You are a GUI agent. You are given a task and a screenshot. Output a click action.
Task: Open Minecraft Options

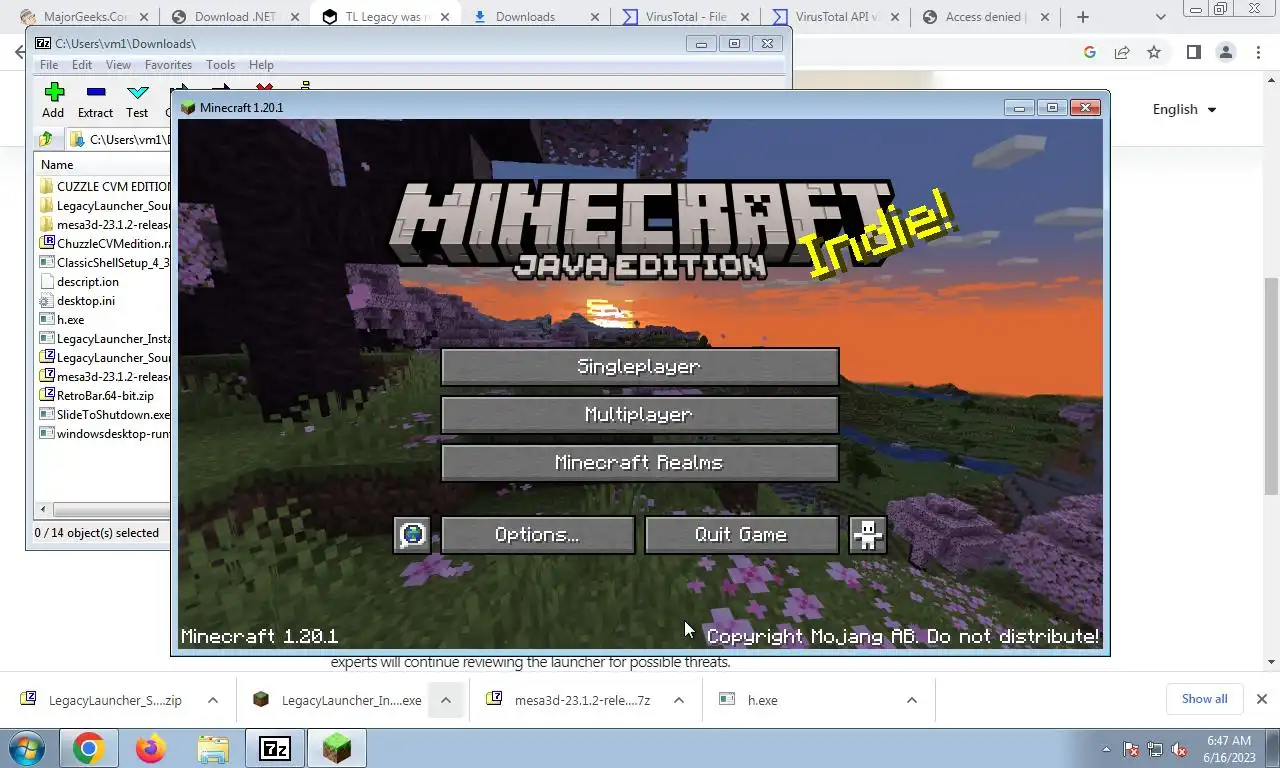click(537, 535)
